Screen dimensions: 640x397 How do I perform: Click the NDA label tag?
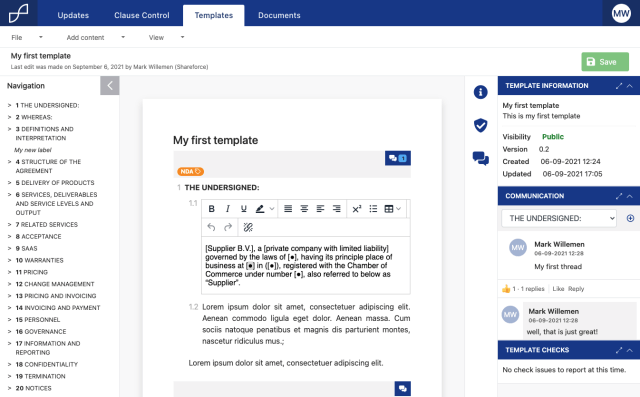click(x=190, y=171)
